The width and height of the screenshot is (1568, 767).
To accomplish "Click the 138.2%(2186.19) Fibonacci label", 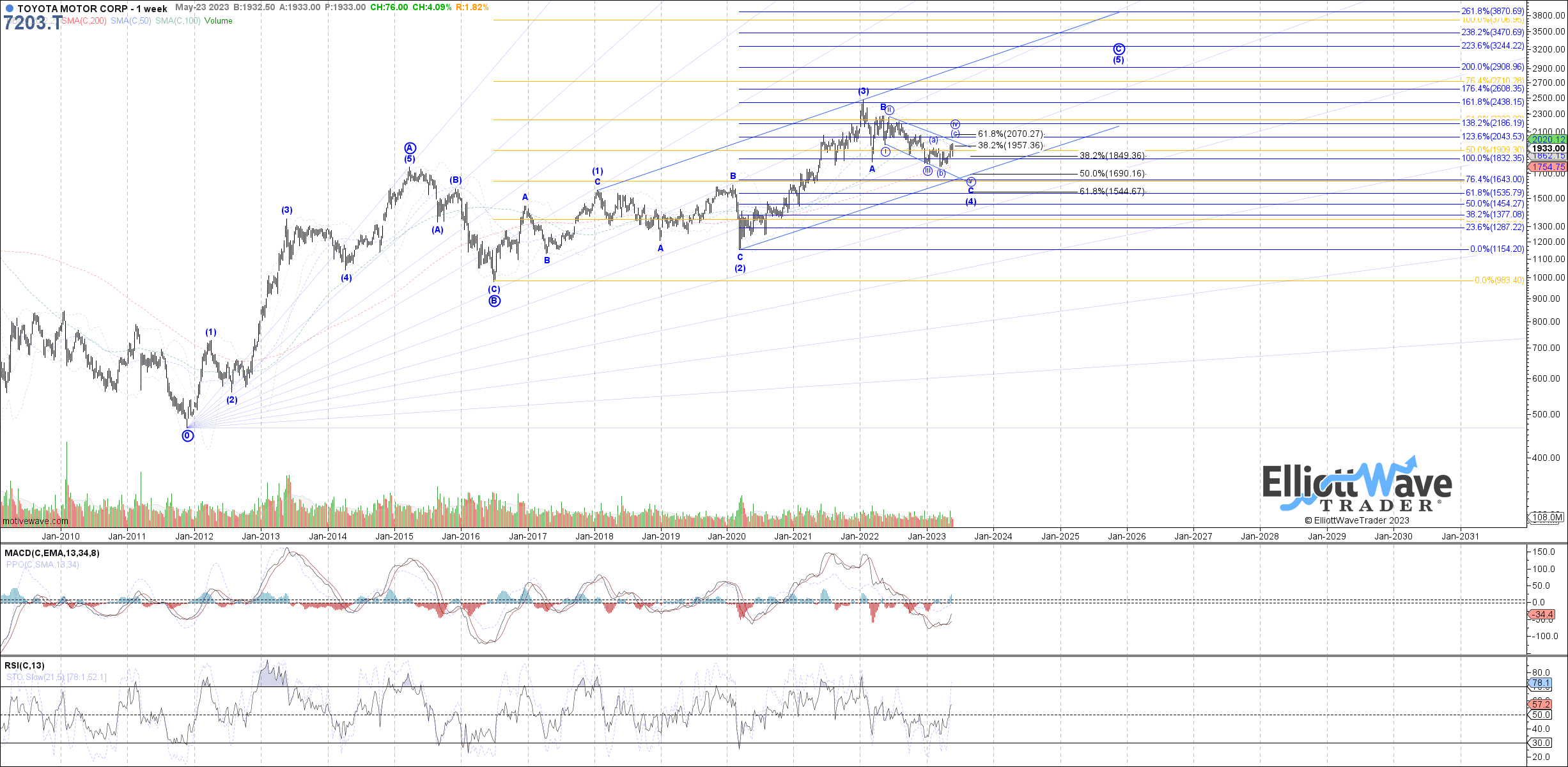I will pos(1493,123).
